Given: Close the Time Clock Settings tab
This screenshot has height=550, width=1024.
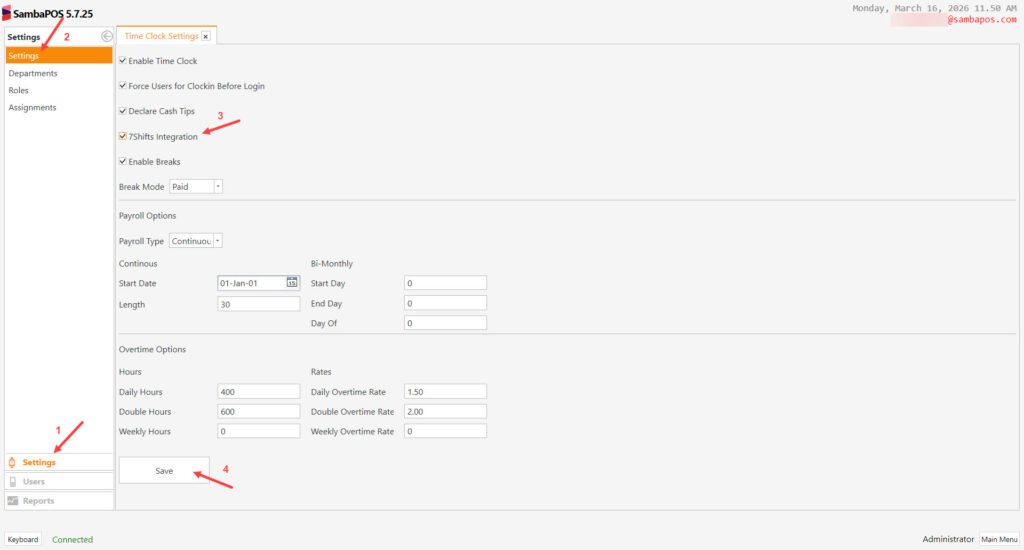Looking at the screenshot, I should 206,36.
